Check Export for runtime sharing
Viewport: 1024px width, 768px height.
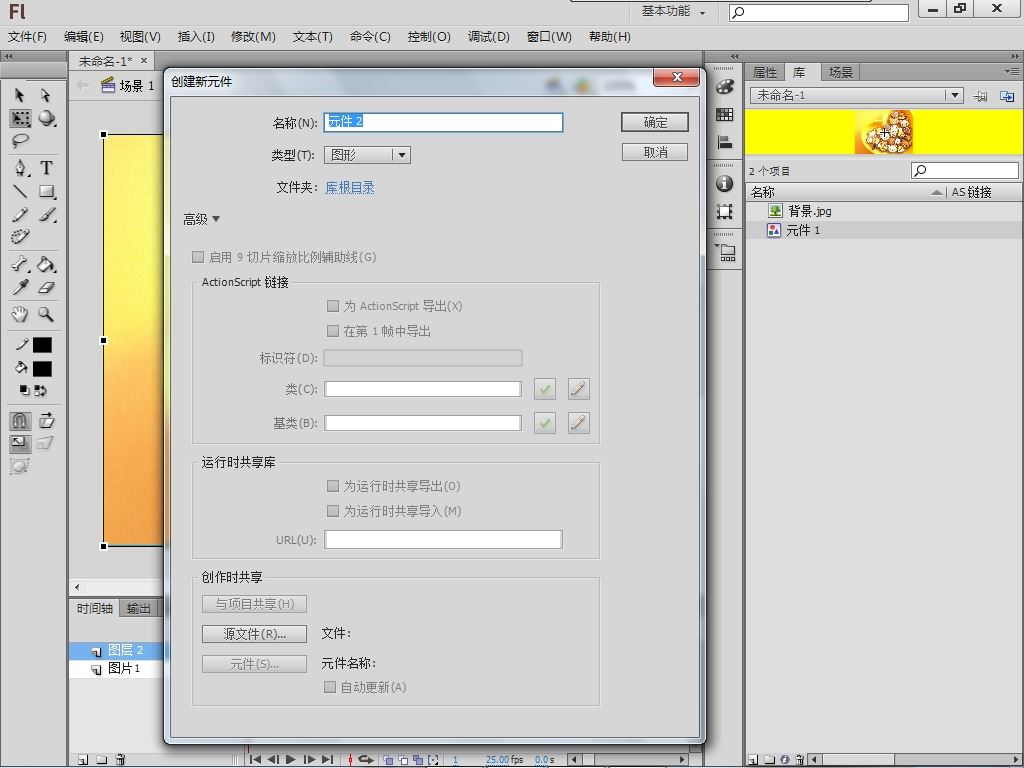click(332, 486)
